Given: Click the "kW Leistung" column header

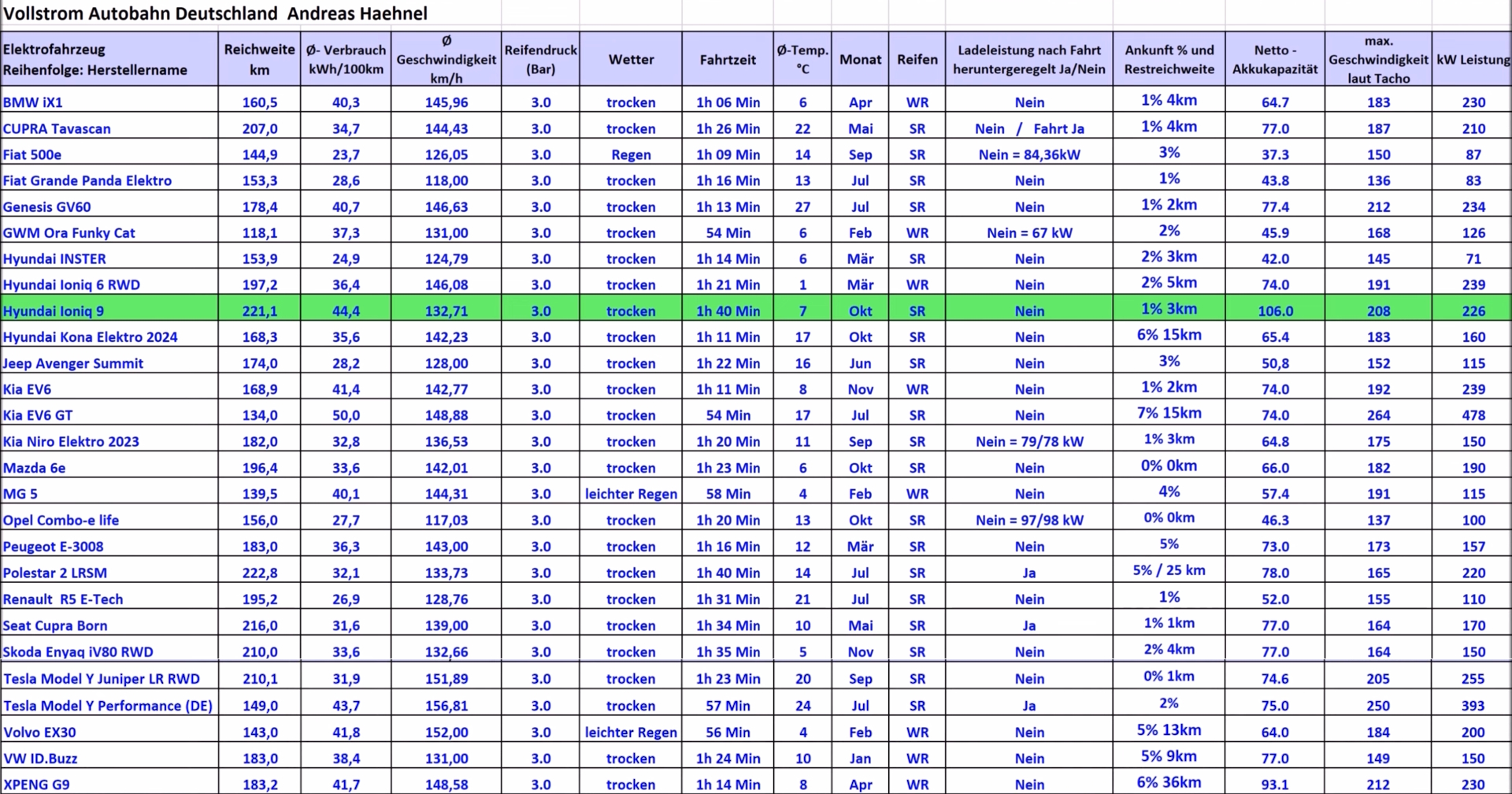Looking at the screenshot, I should (1473, 59).
